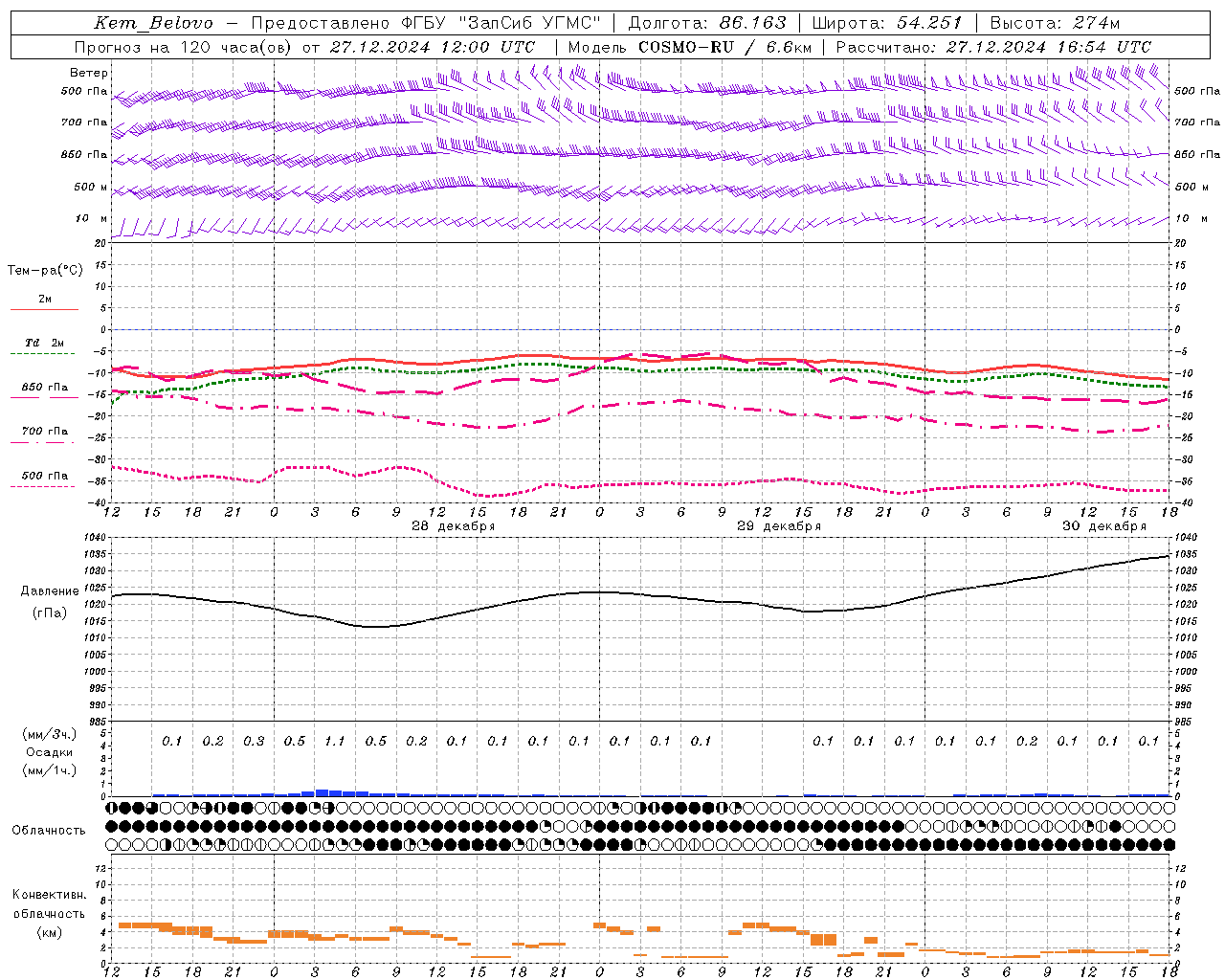Click the 'Рассчитано: 27.12.2024 16:54 UTC' timestamp
The width and height of the screenshot is (1225, 980).
(x=993, y=47)
